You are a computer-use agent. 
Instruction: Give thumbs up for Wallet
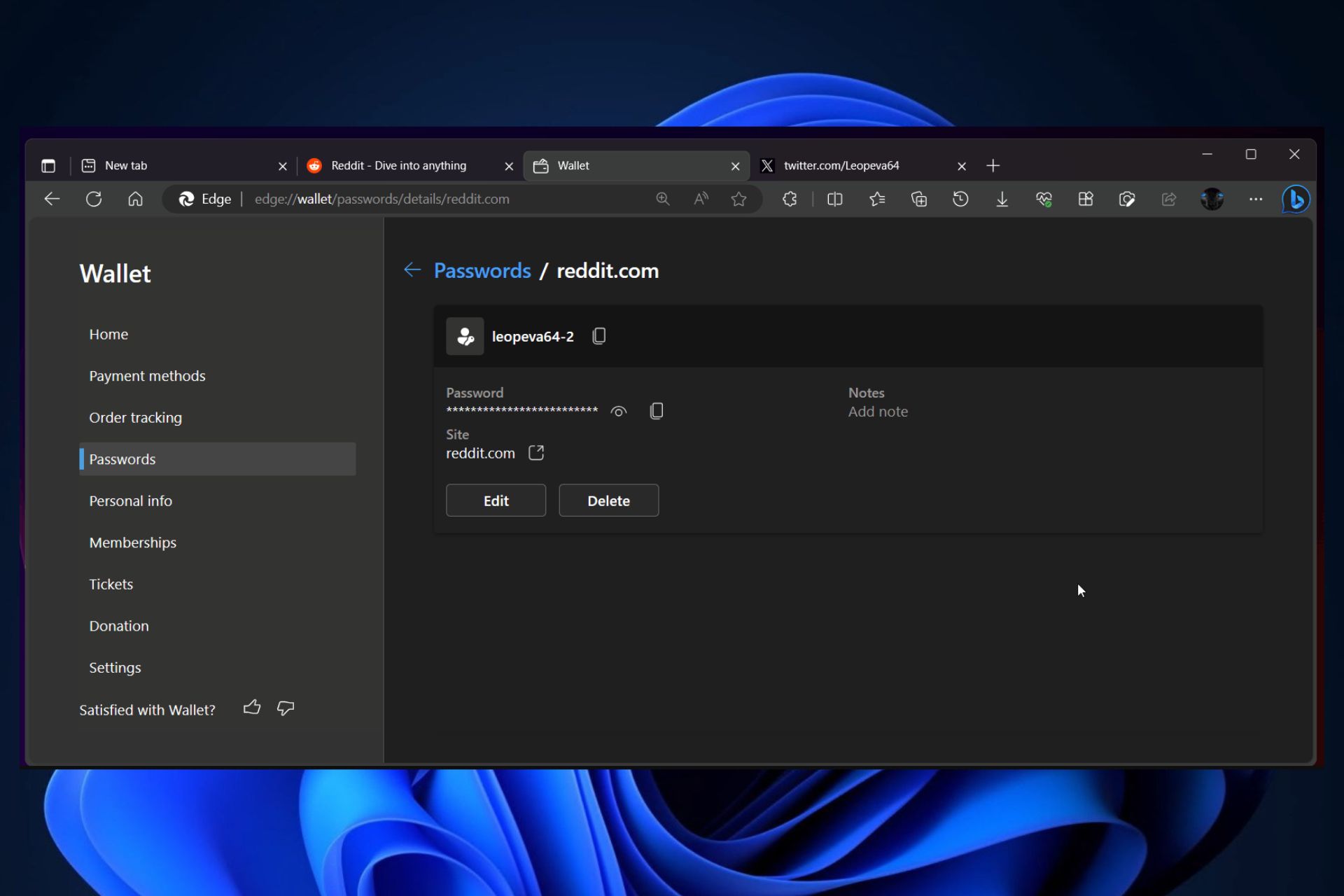252,708
